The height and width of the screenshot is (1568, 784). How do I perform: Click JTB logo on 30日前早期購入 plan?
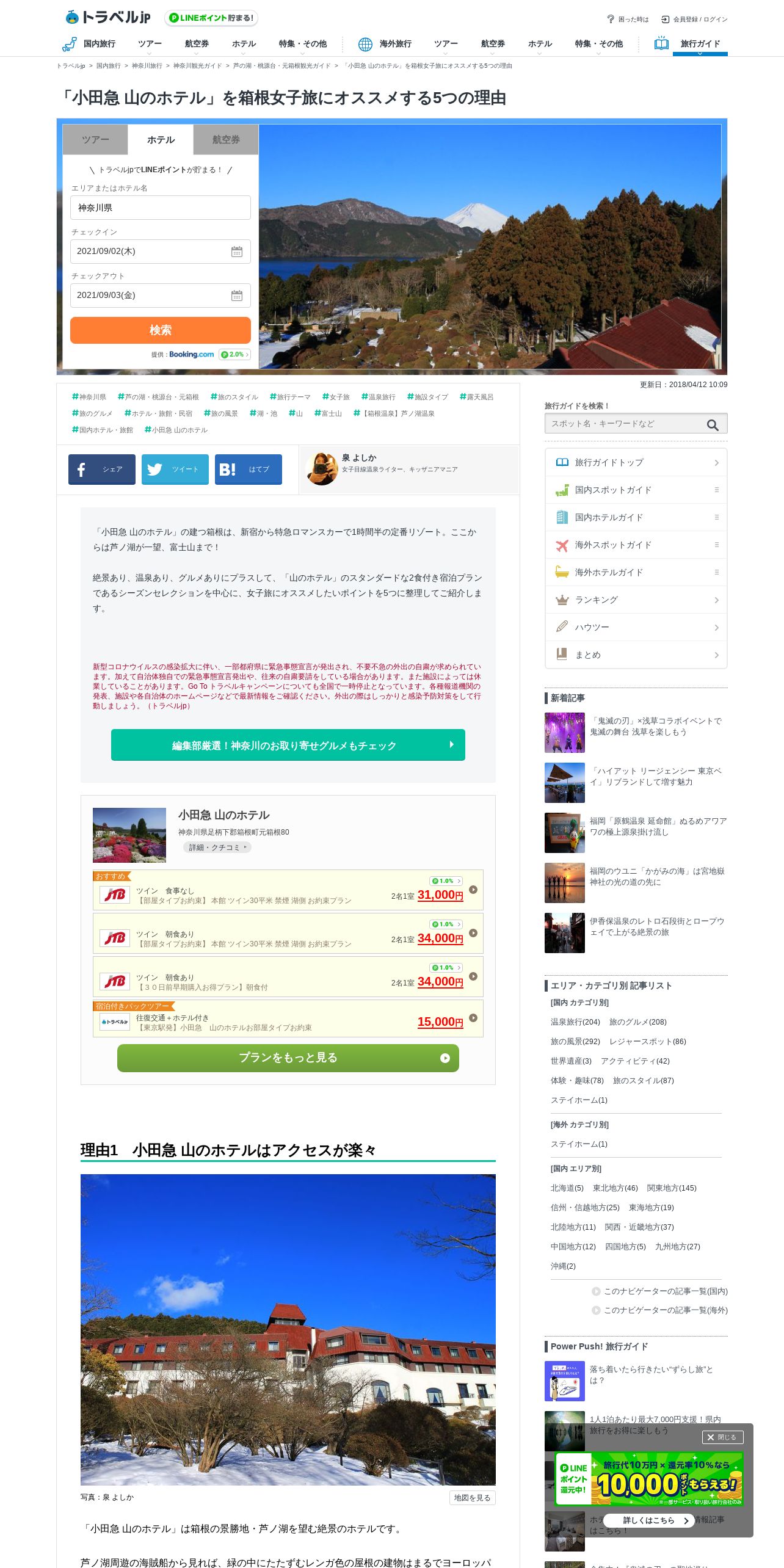[x=115, y=981]
